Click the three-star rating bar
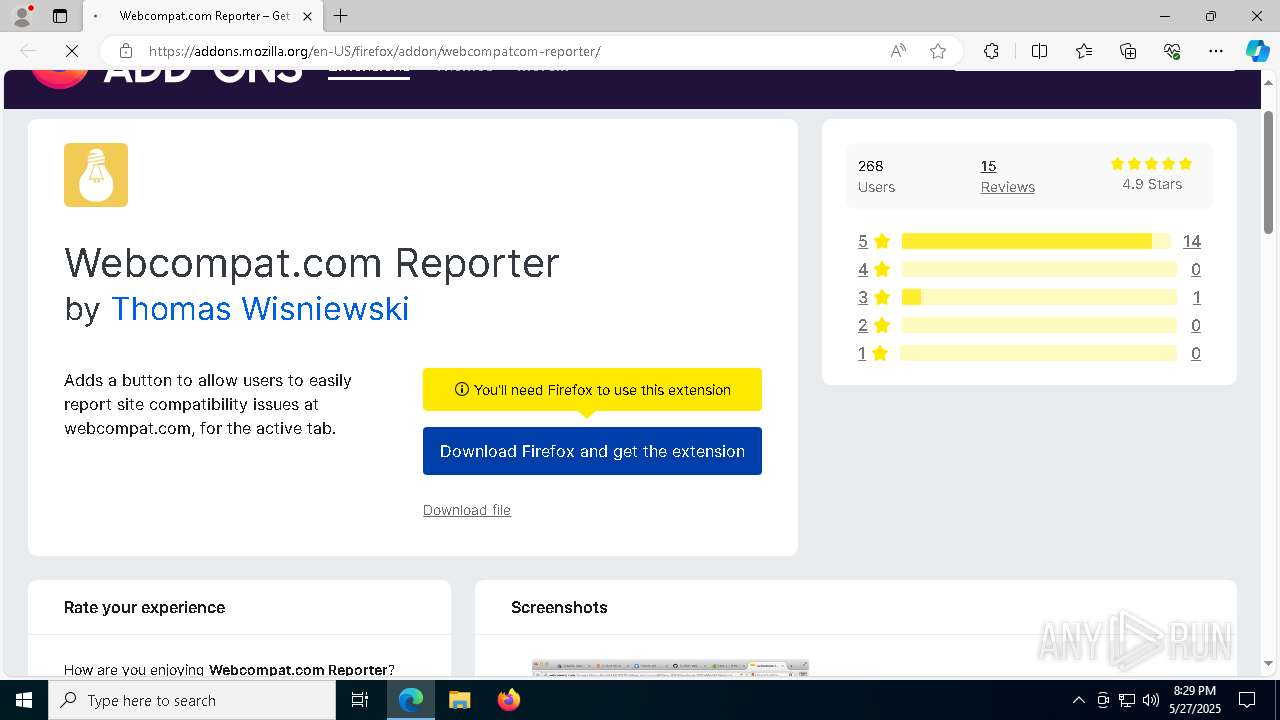Image resolution: width=1280 pixels, height=720 pixels. click(1039, 297)
